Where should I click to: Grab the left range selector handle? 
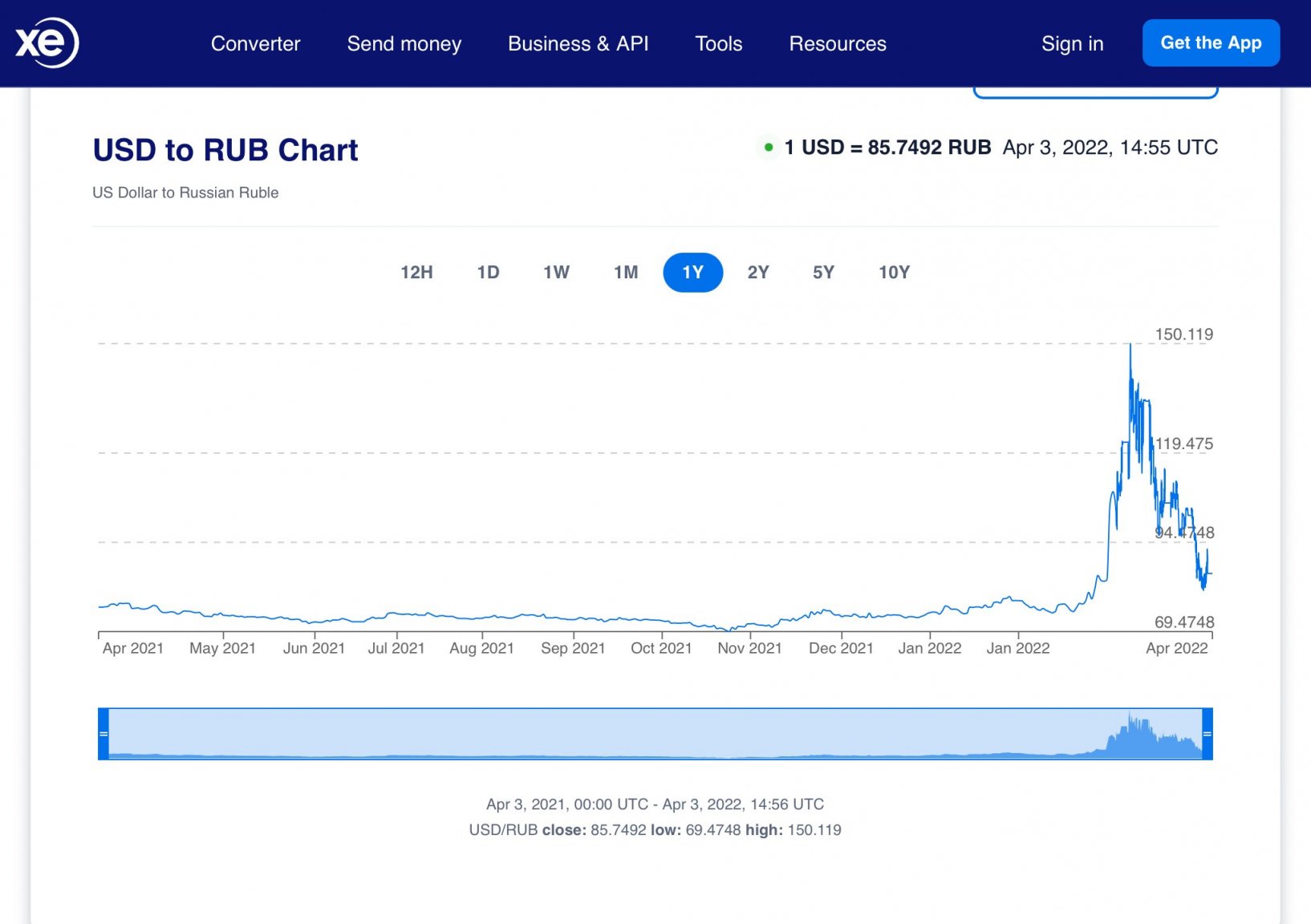pyautogui.click(x=103, y=734)
